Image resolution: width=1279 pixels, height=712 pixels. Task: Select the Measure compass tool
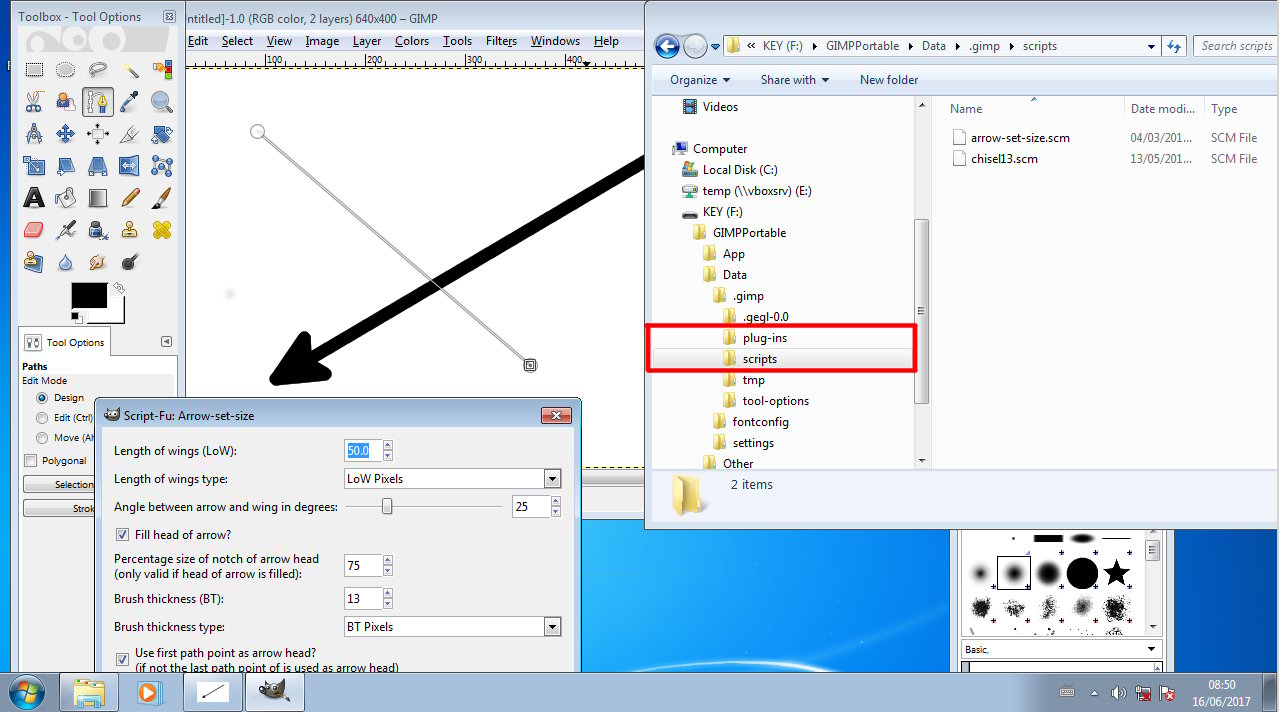pos(34,134)
